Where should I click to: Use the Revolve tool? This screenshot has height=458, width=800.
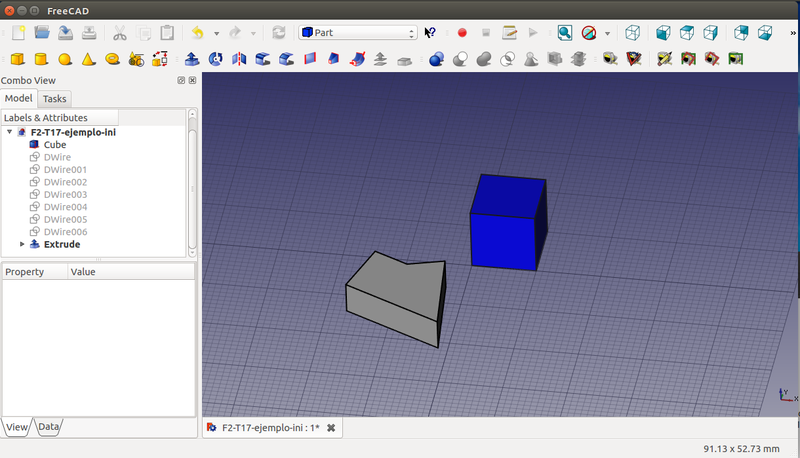pyautogui.click(x=215, y=59)
